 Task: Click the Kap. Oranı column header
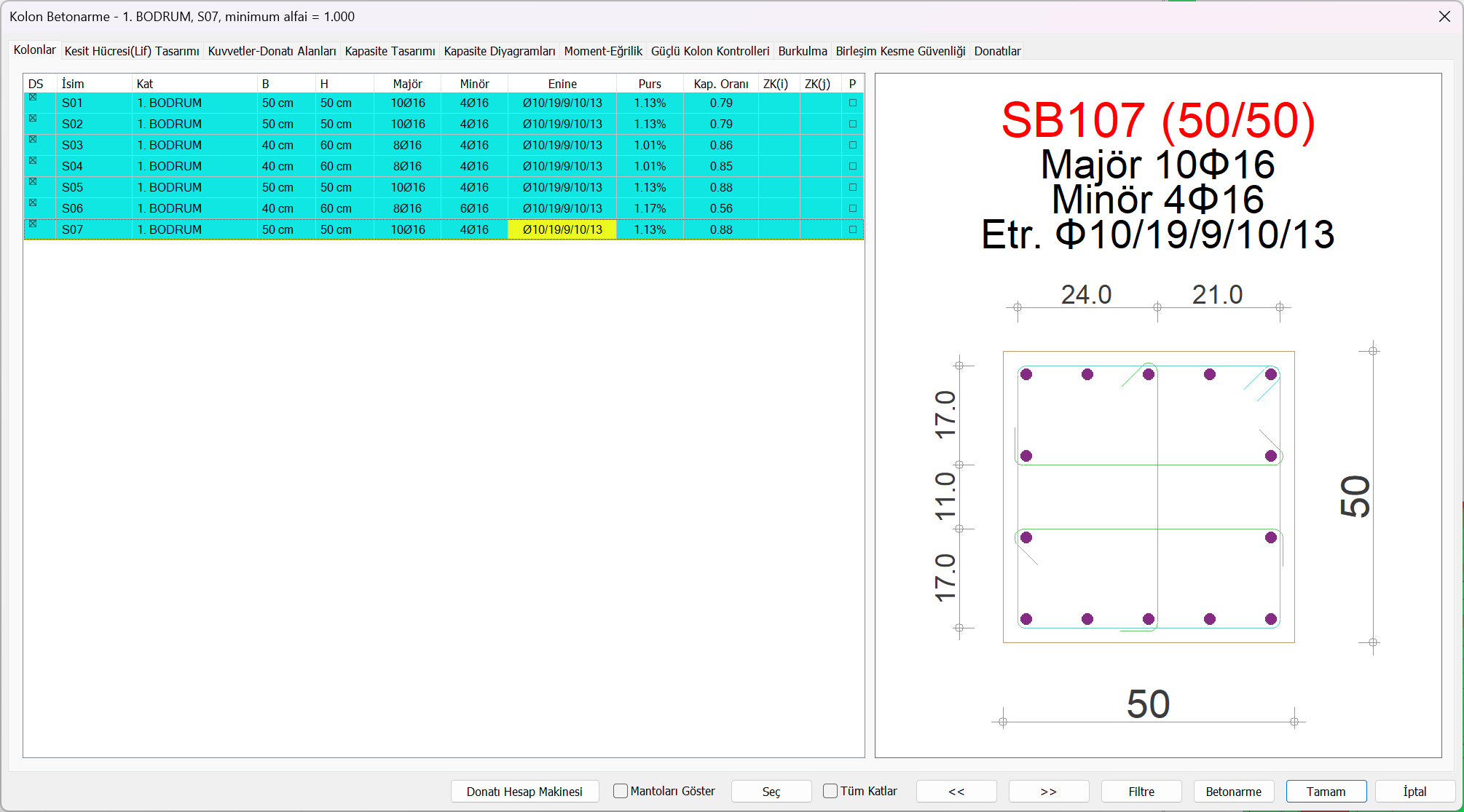[721, 84]
